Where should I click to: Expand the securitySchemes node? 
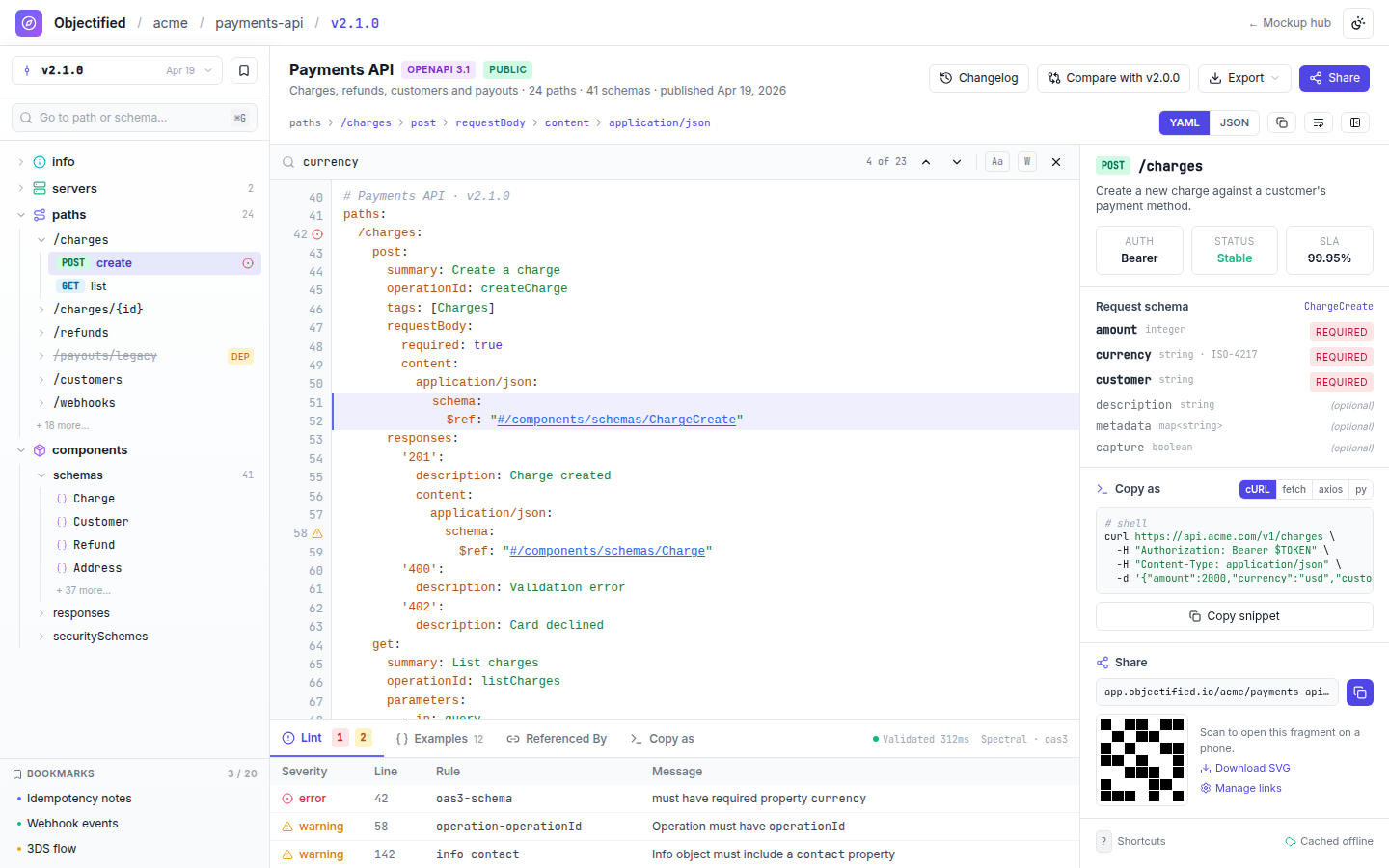click(x=41, y=637)
